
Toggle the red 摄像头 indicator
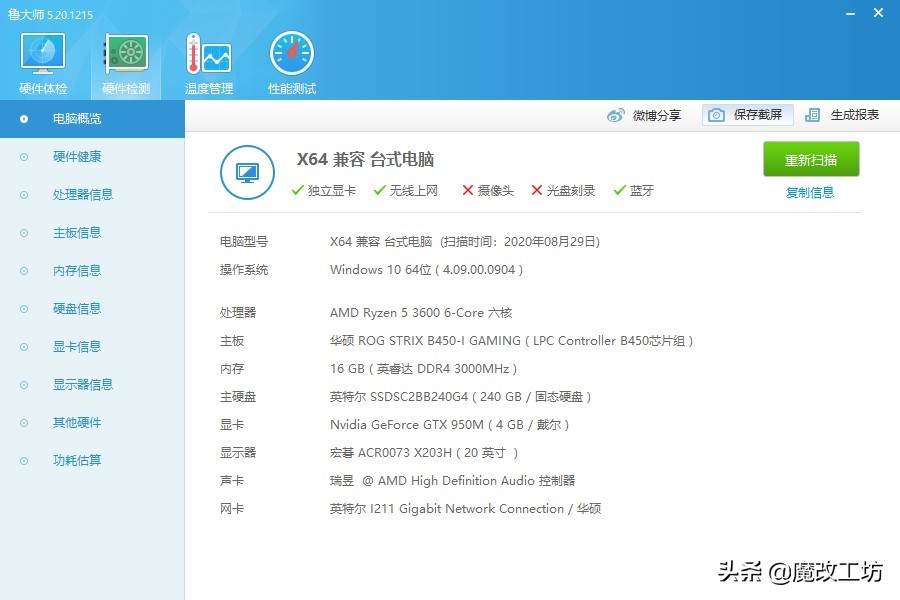467,191
